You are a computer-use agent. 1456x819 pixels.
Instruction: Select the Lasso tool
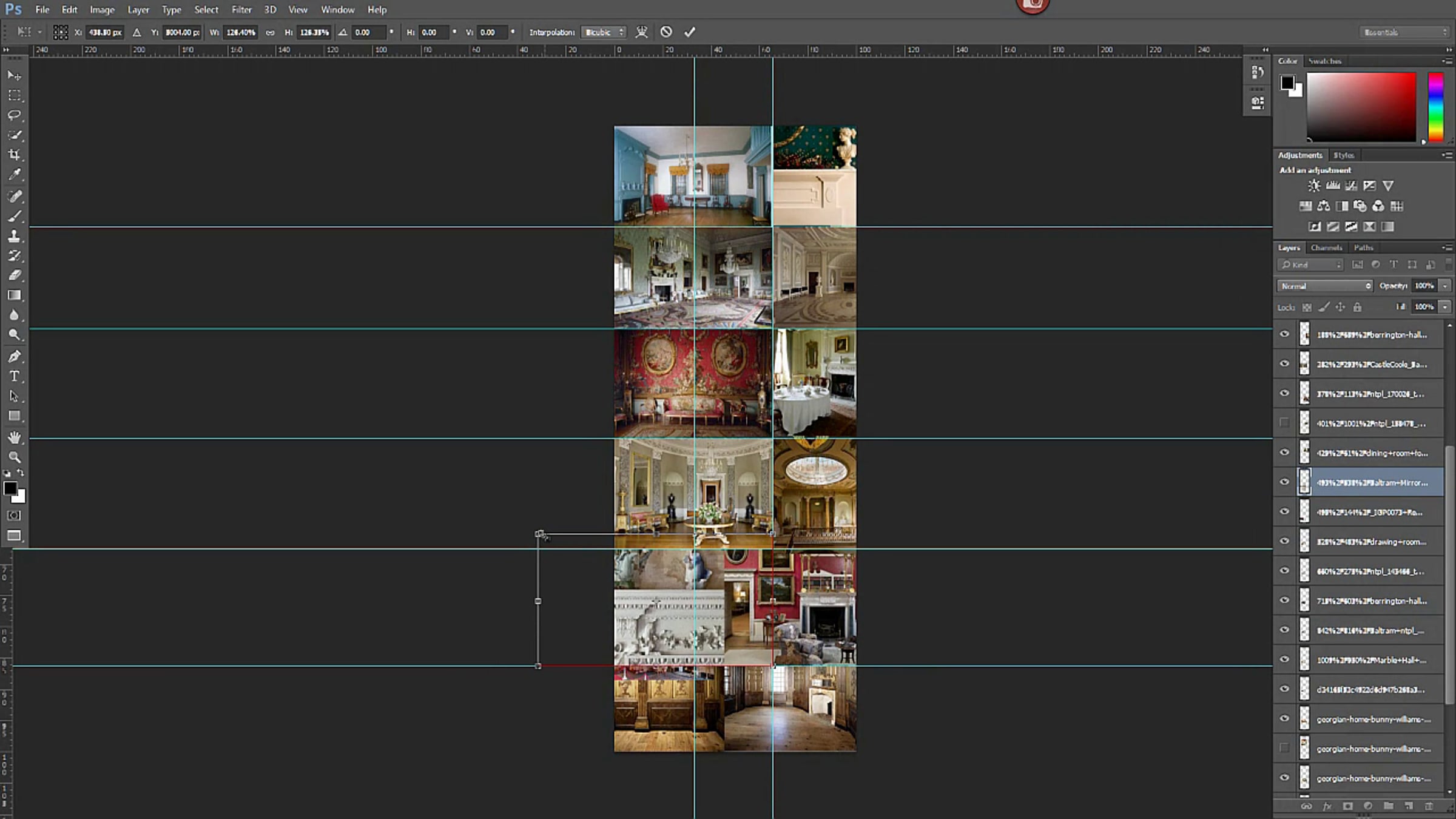15,115
